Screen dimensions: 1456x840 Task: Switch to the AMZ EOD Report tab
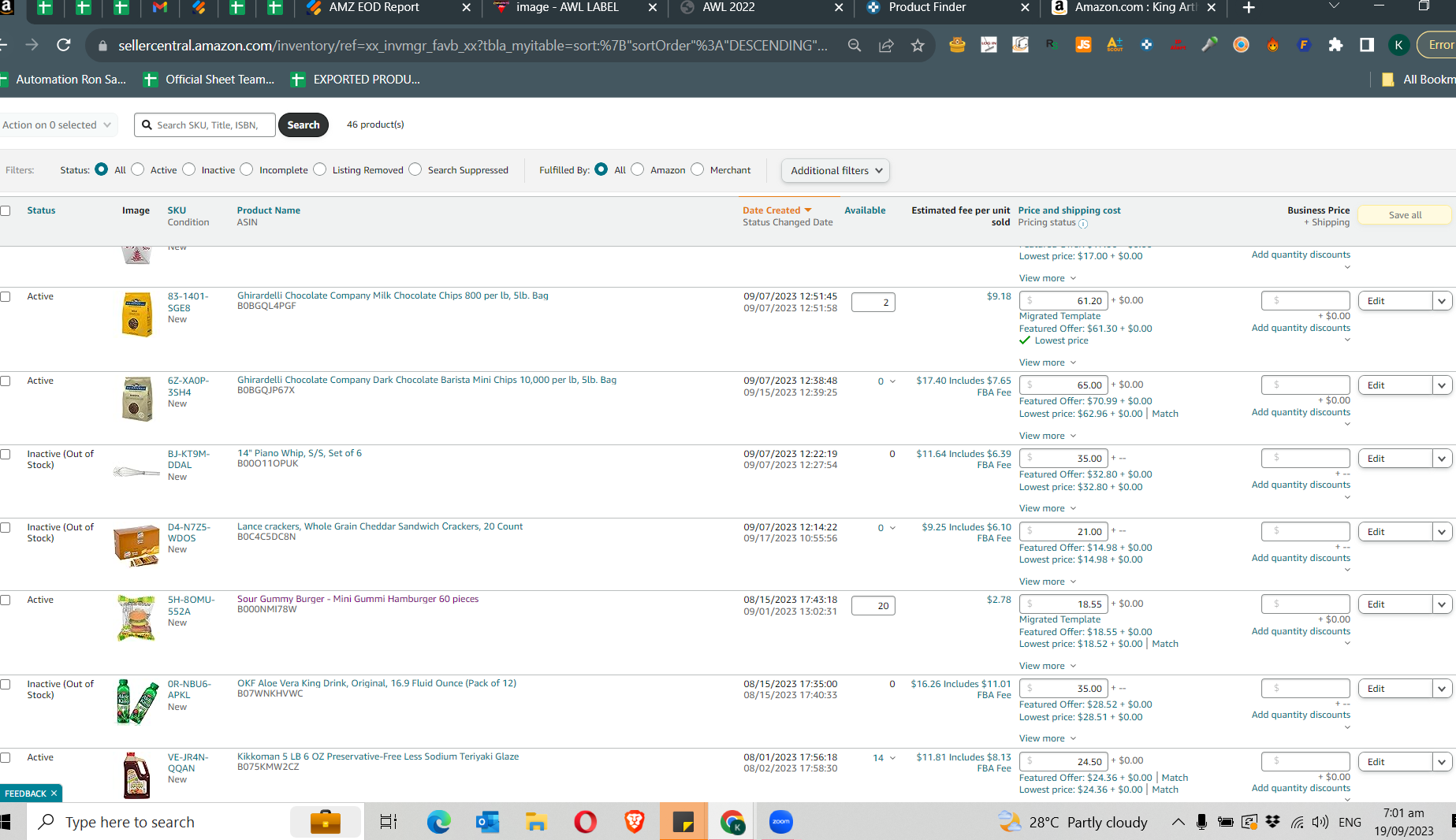(x=388, y=8)
